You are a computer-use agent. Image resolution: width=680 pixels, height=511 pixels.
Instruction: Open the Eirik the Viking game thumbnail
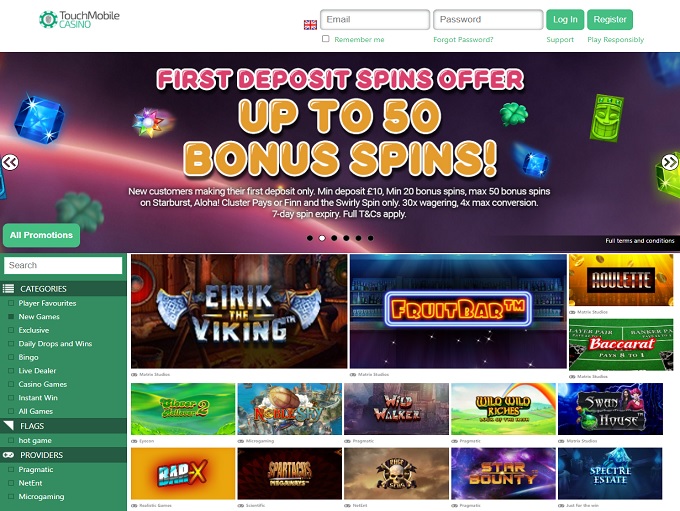click(x=239, y=311)
